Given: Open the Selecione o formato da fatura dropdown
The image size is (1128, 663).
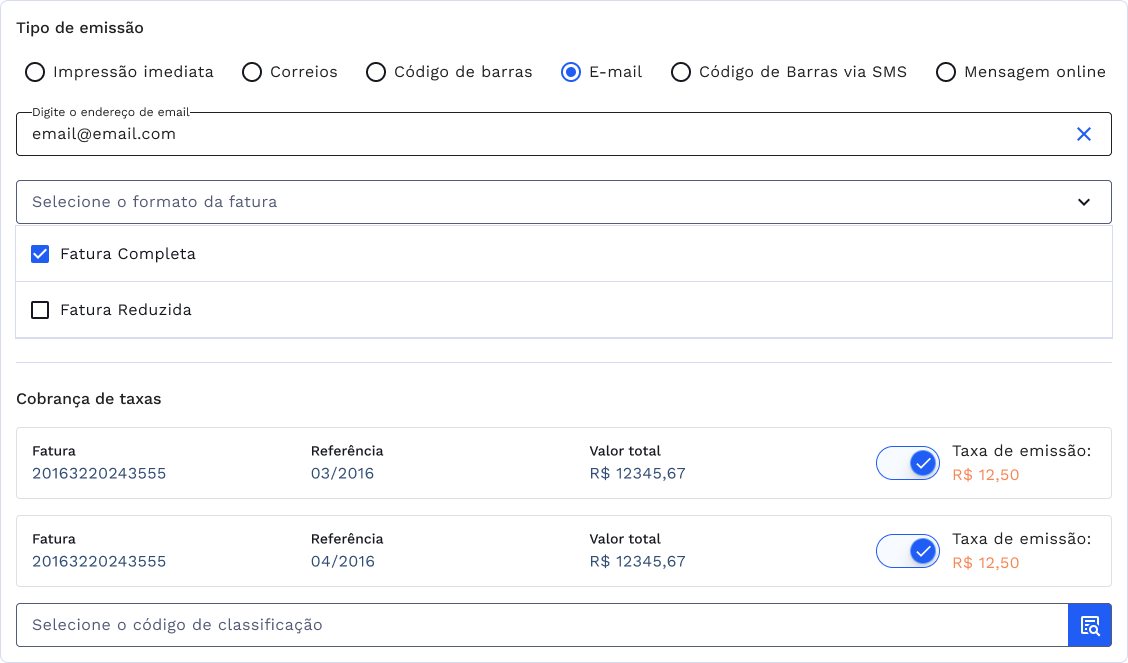Looking at the screenshot, I should (x=540, y=202).
